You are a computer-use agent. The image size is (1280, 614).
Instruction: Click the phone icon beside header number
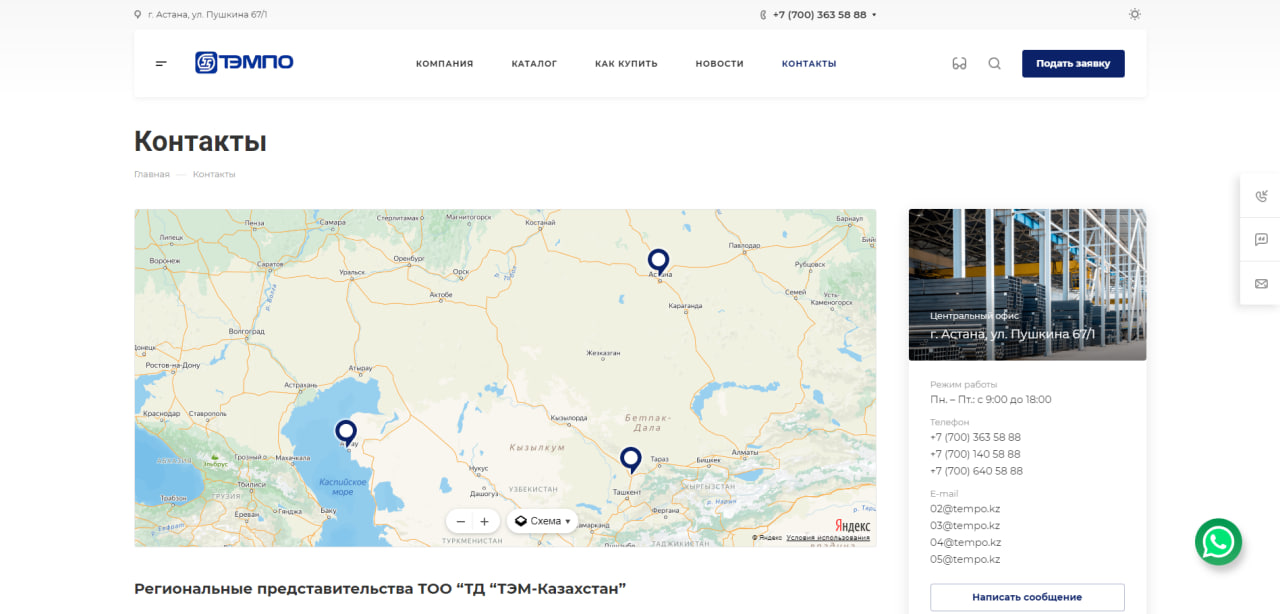(x=763, y=15)
